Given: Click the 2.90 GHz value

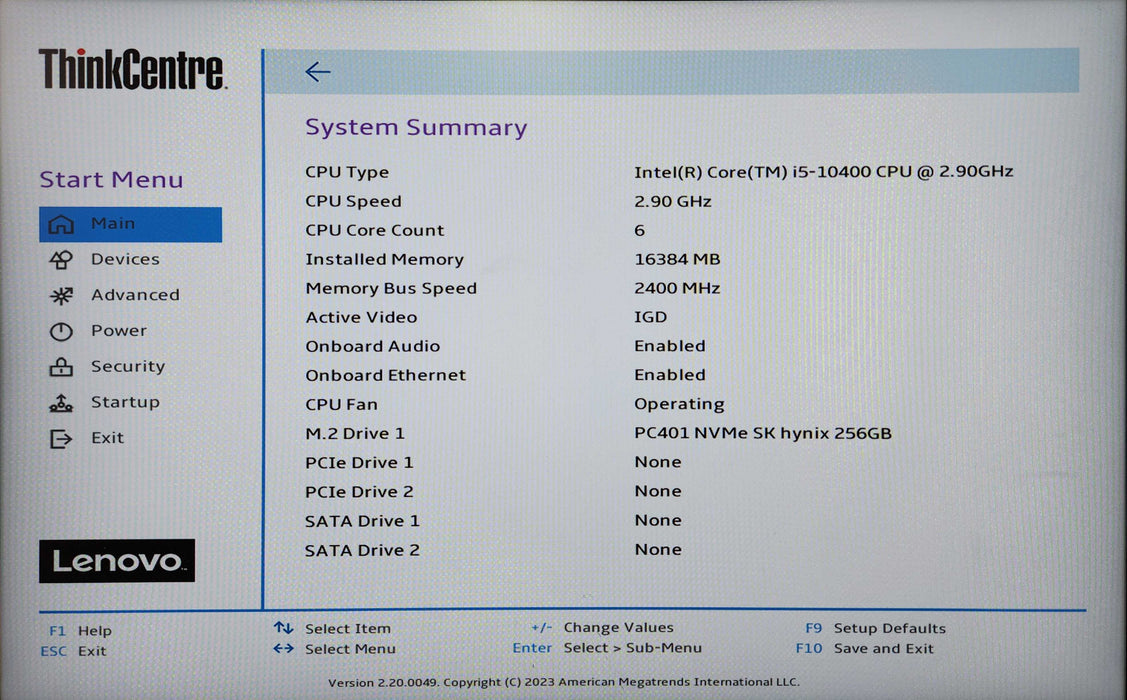Looking at the screenshot, I should click(x=673, y=201).
